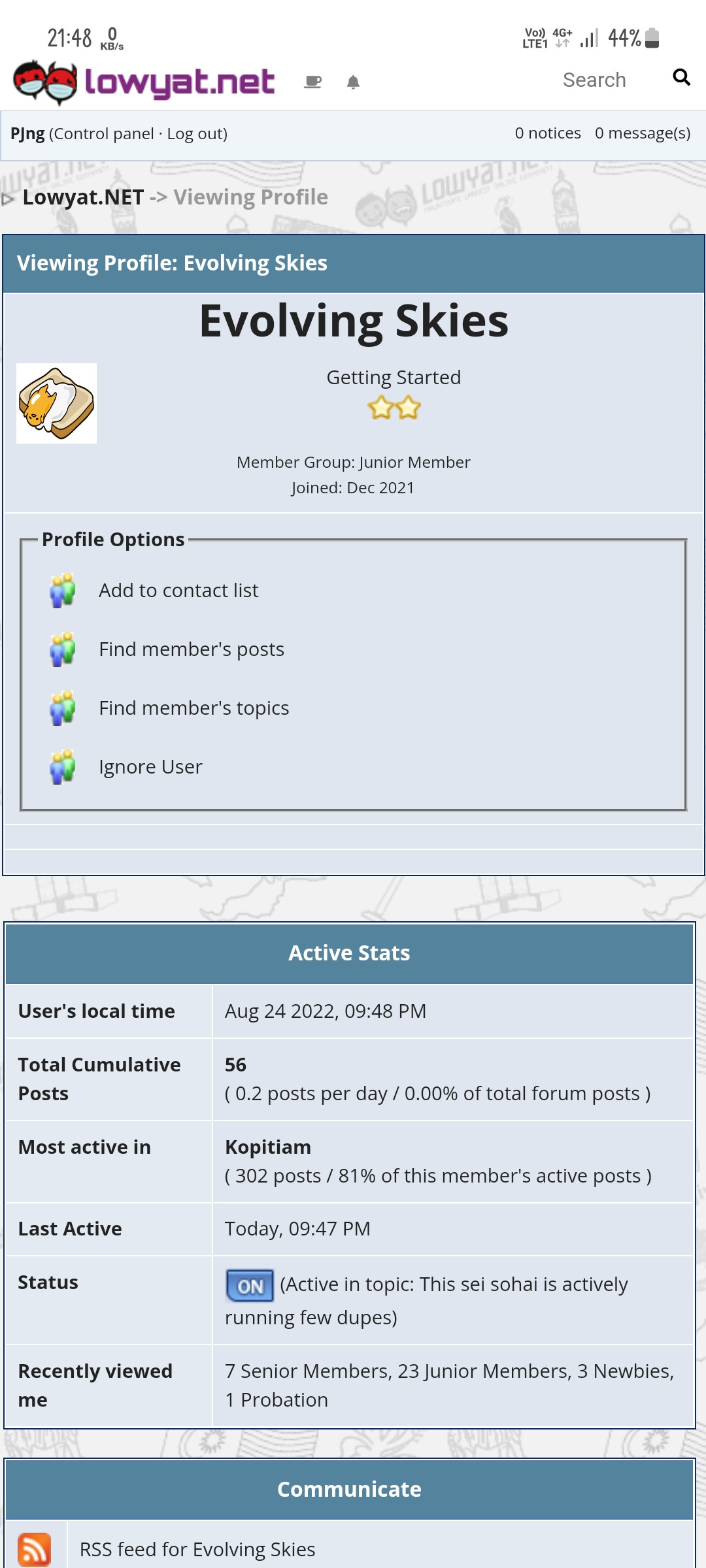706x1568 pixels.
Task: Open the coffee cup icon in header
Action: tap(313, 82)
